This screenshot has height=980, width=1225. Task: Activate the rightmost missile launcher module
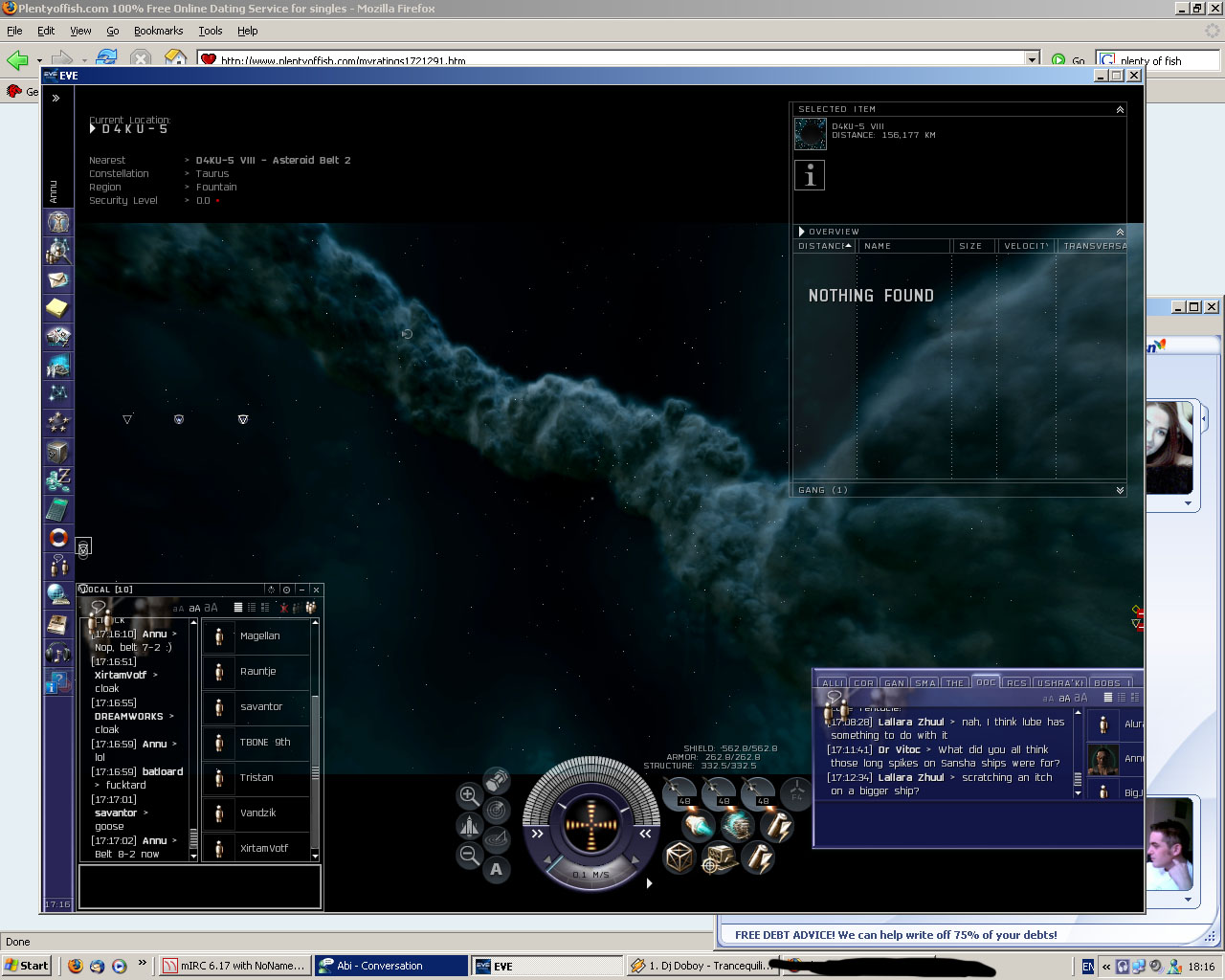pos(757,792)
